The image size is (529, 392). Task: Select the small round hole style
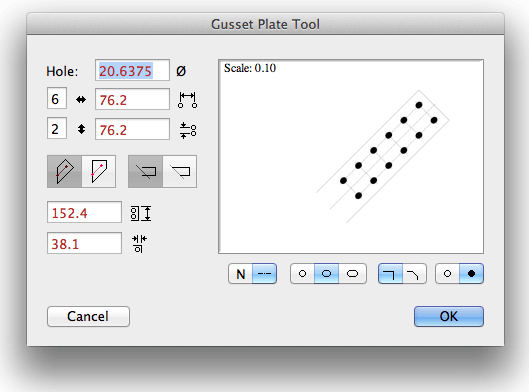click(302, 274)
